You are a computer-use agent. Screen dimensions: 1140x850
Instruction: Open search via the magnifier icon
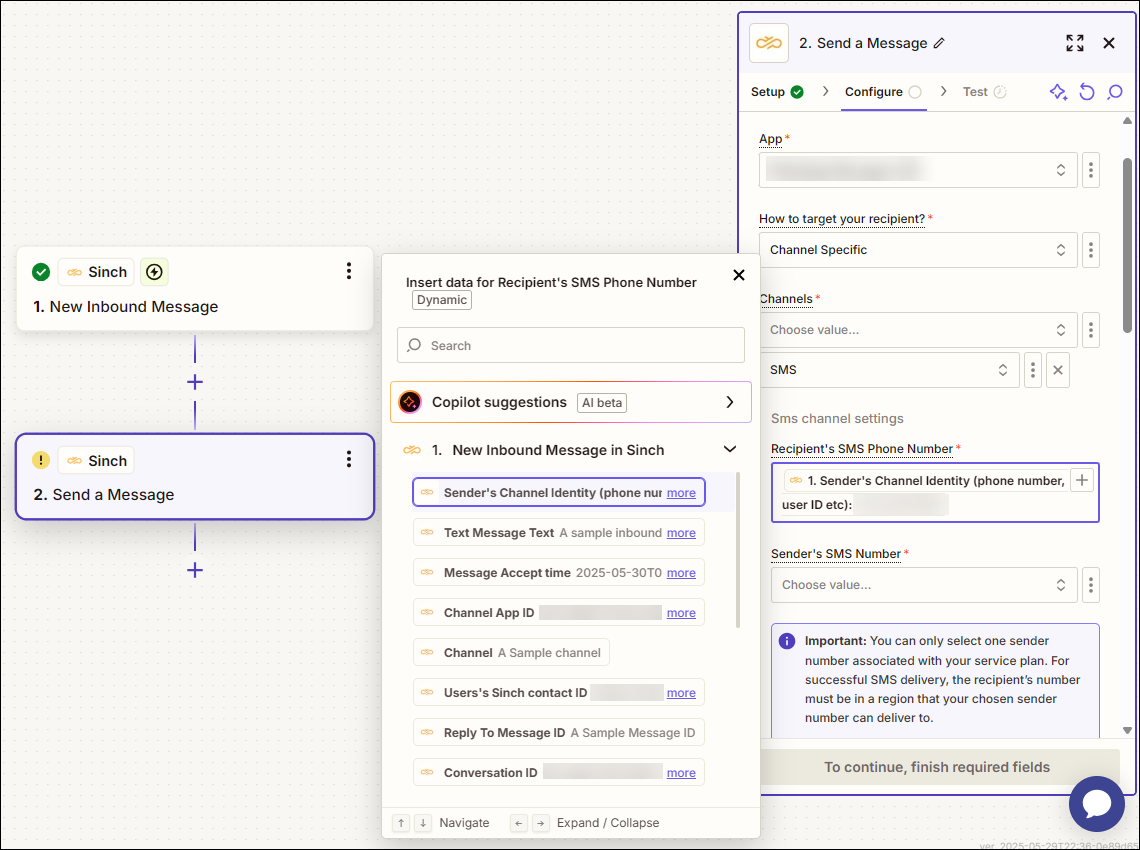[1114, 91]
